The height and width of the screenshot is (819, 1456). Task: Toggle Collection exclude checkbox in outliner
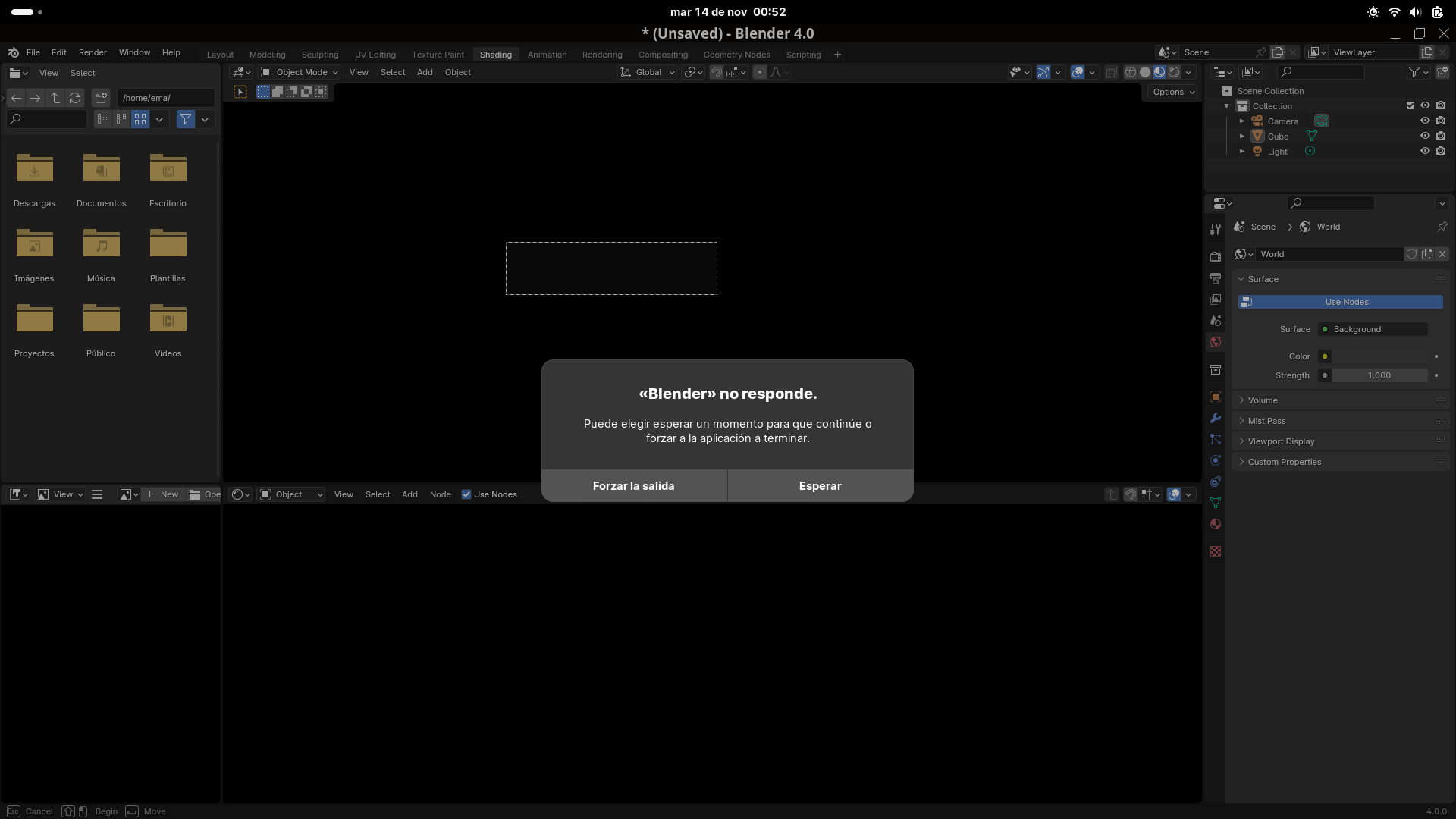(1410, 106)
